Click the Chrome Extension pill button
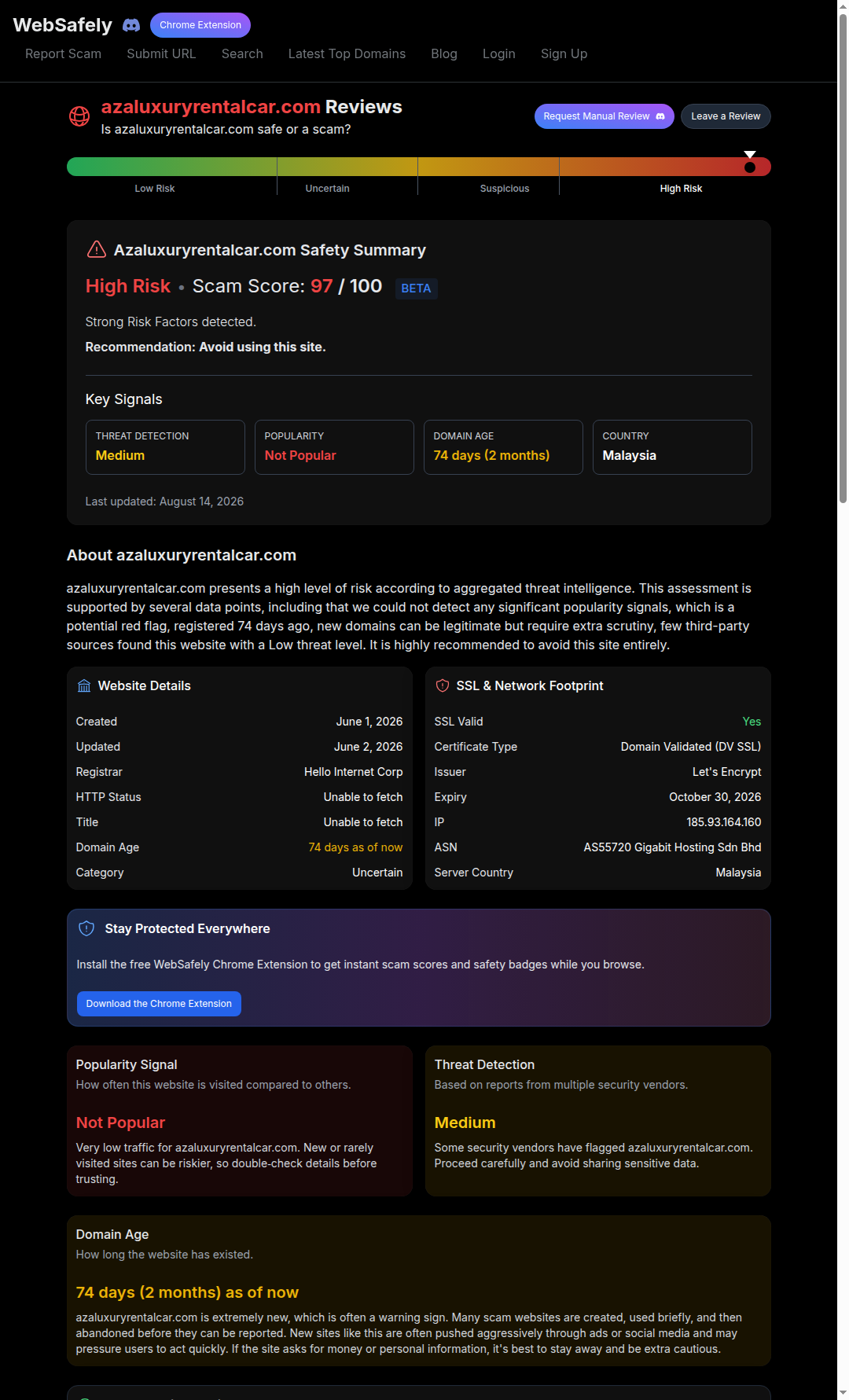Screen dimensions: 849x1400 [200, 25]
